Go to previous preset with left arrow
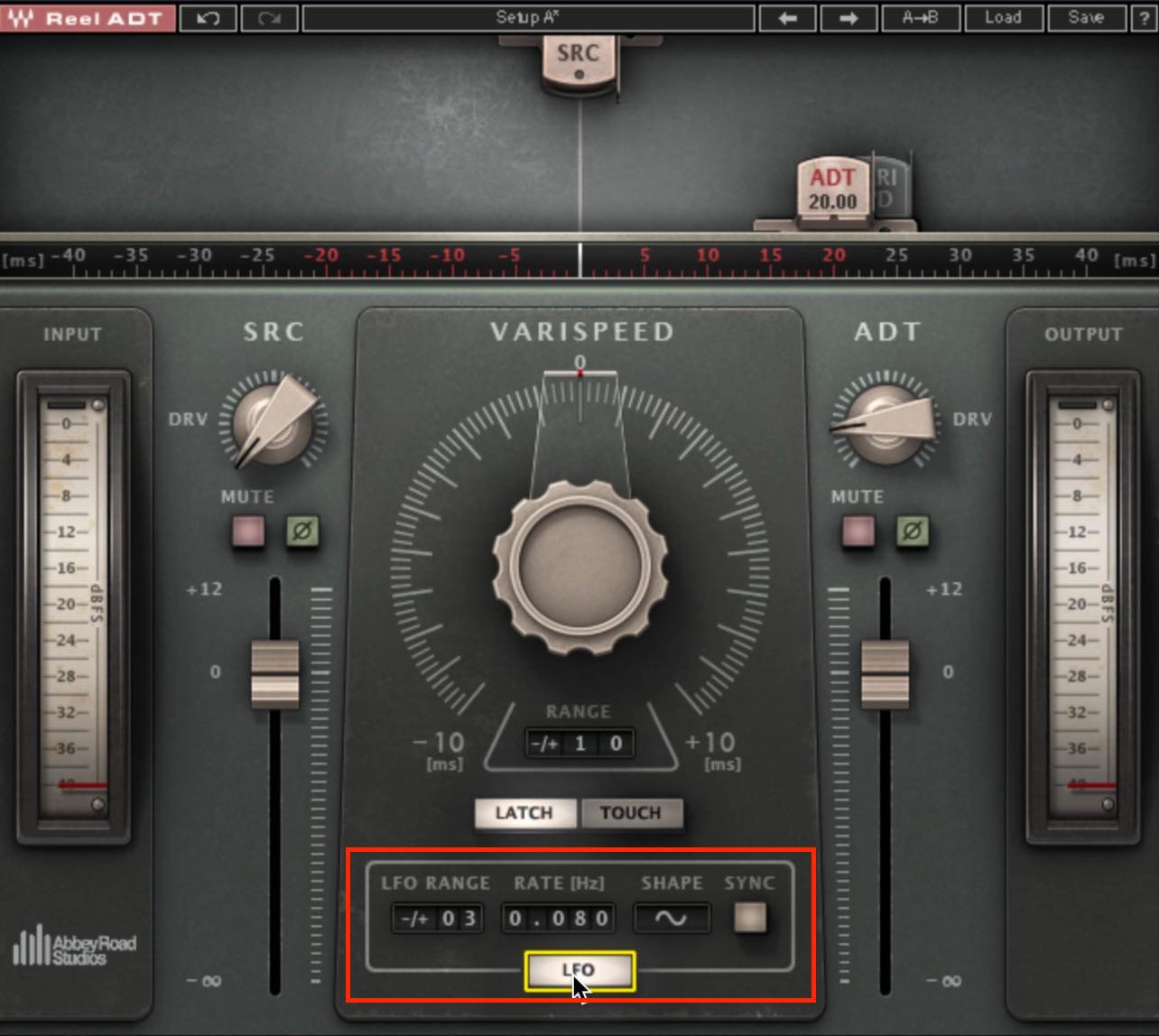The height and width of the screenshot is (1036, 1159). click(x=787, y=18)
